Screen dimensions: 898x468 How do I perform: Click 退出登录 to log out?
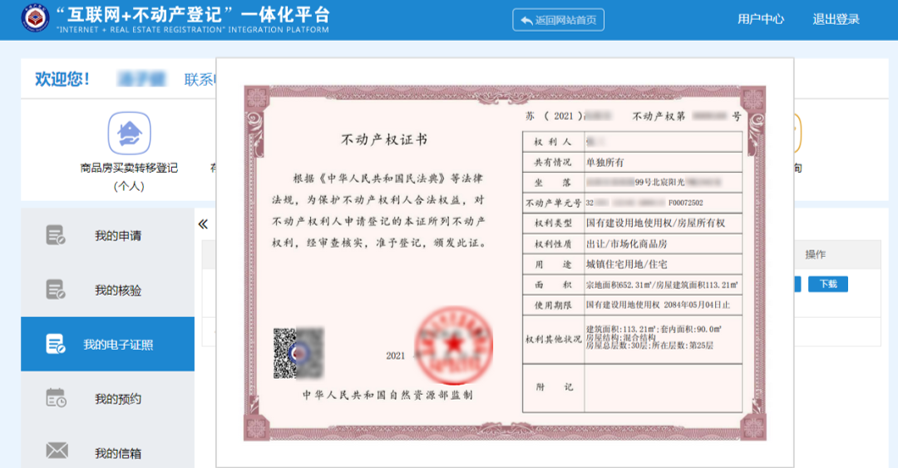click(836, 19)
